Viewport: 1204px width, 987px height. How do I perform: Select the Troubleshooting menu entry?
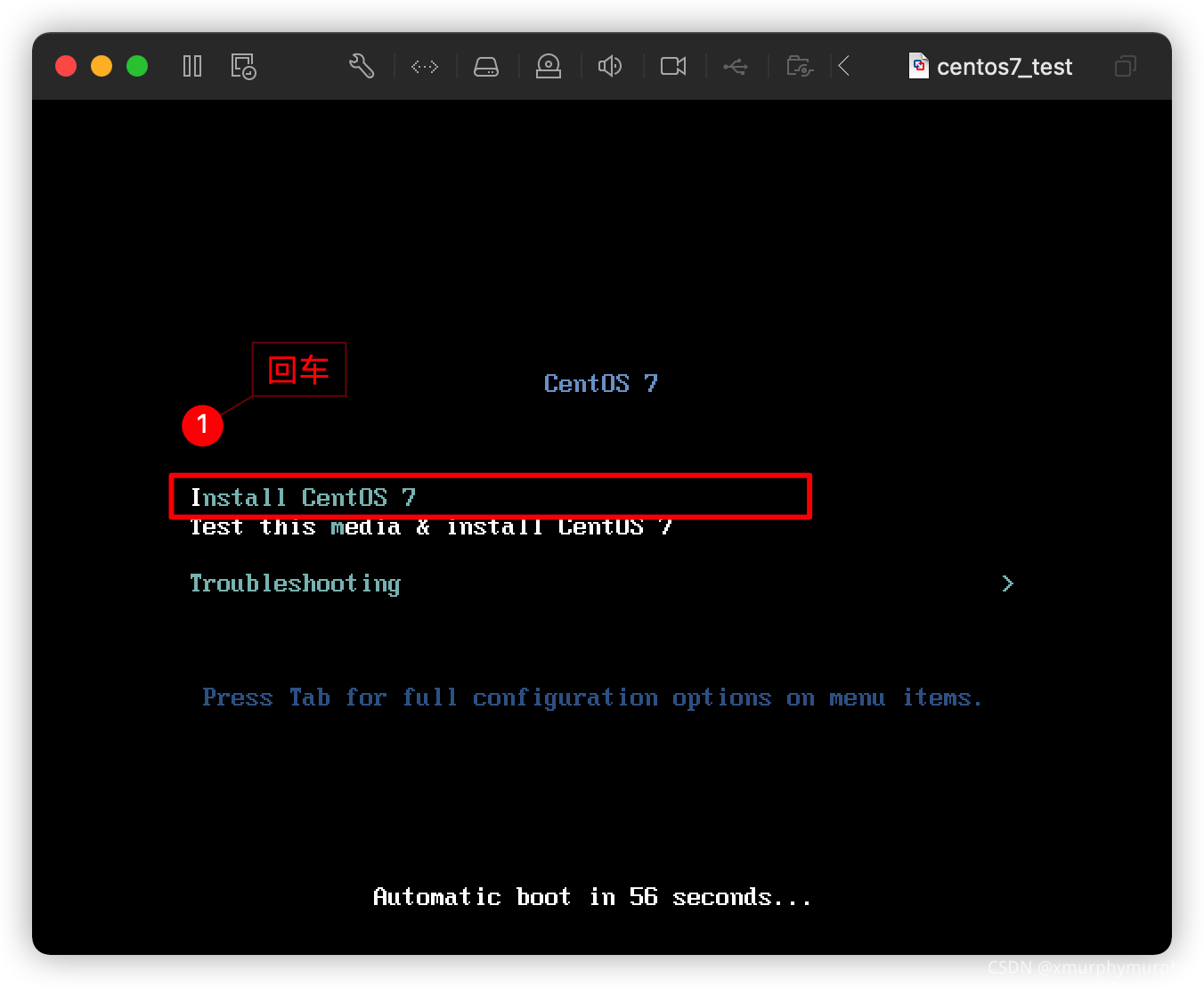[295, 583]
